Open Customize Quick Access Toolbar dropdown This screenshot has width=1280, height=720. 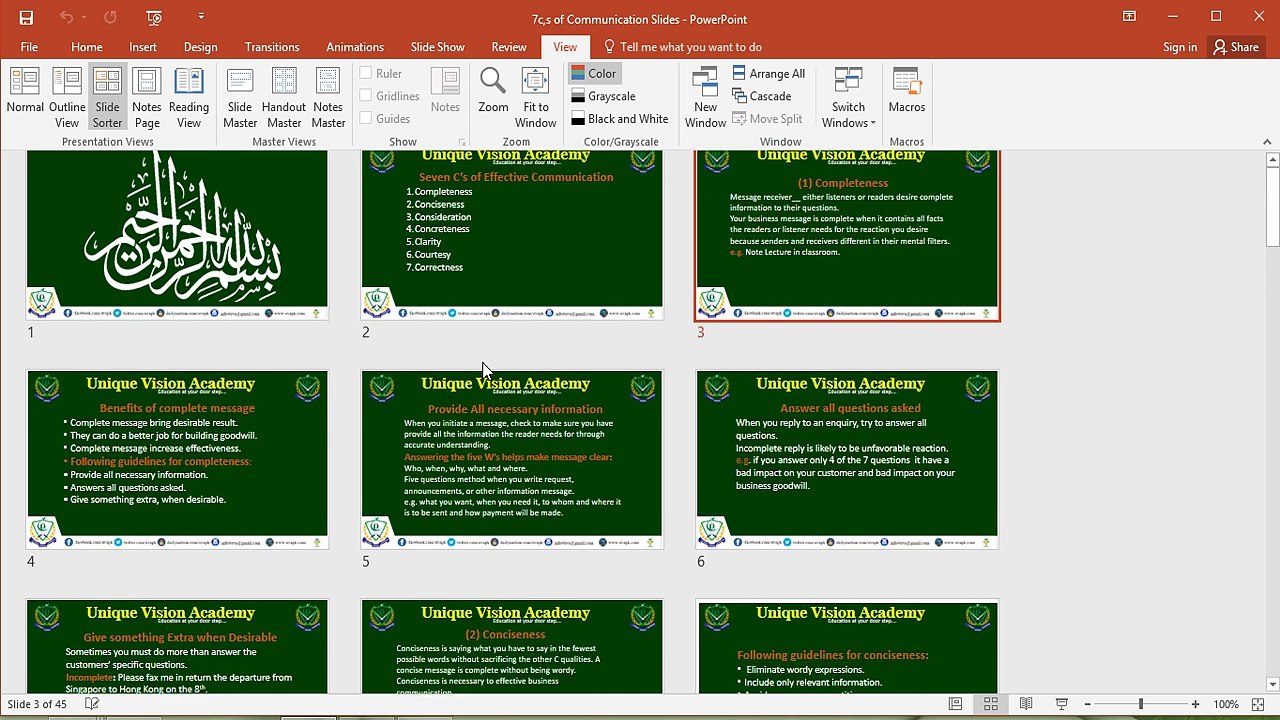[x=201, y=17]
